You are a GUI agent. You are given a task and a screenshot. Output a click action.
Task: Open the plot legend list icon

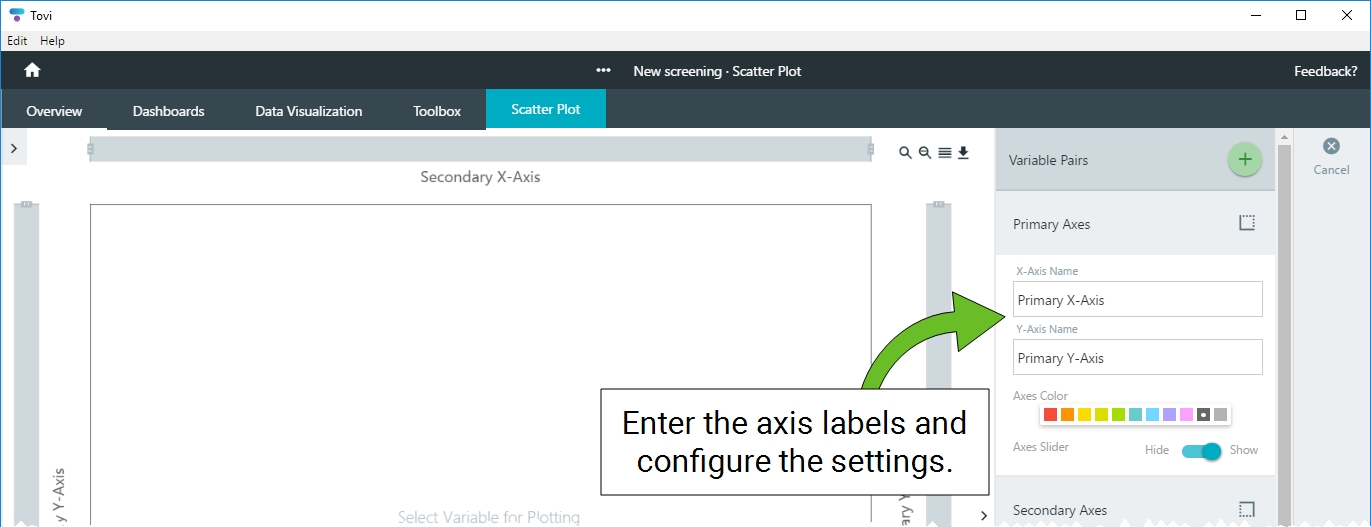pyautogui.click(x=945, y=153)
